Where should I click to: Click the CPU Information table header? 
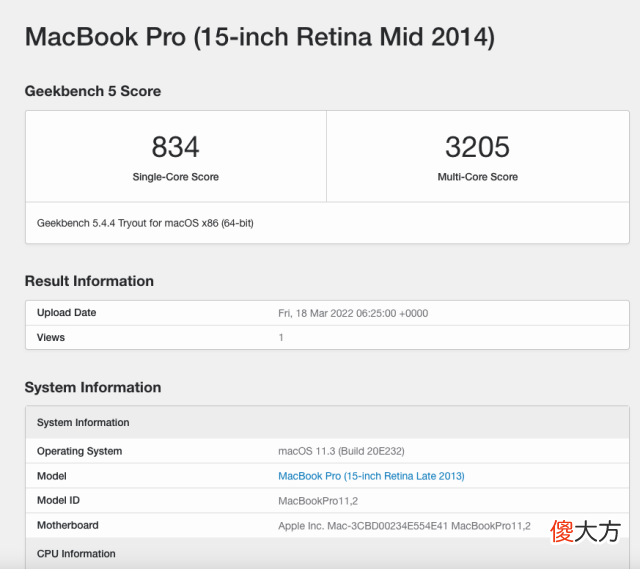coord(327,553)
